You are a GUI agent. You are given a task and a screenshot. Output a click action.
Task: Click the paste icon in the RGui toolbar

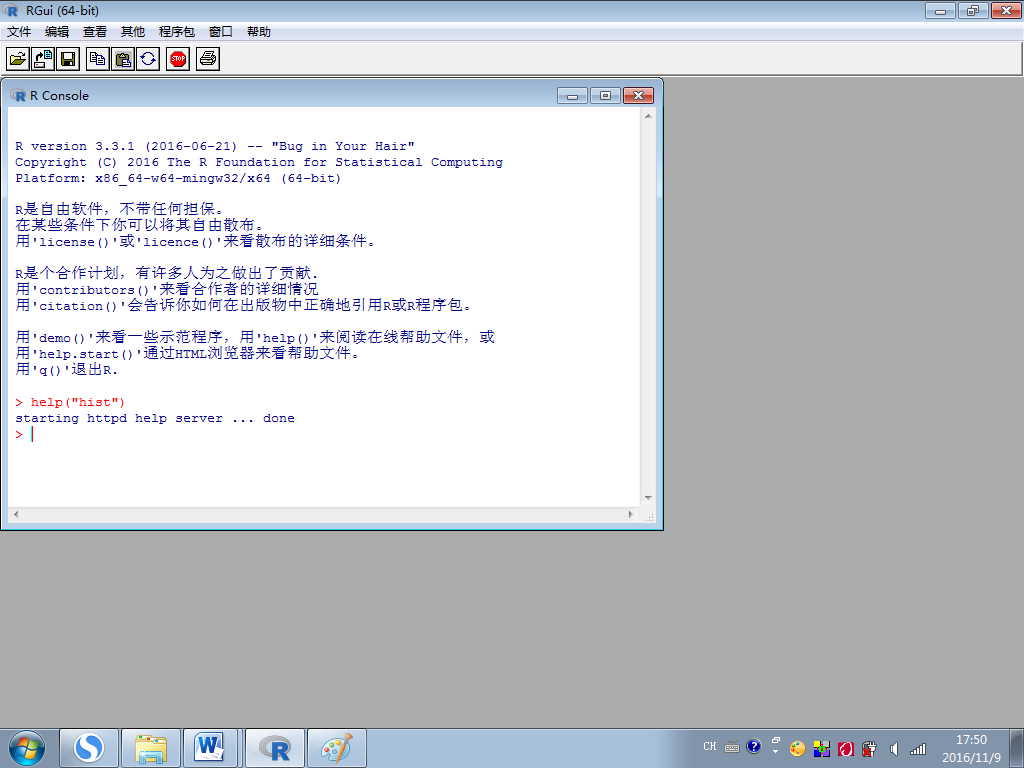123,59
